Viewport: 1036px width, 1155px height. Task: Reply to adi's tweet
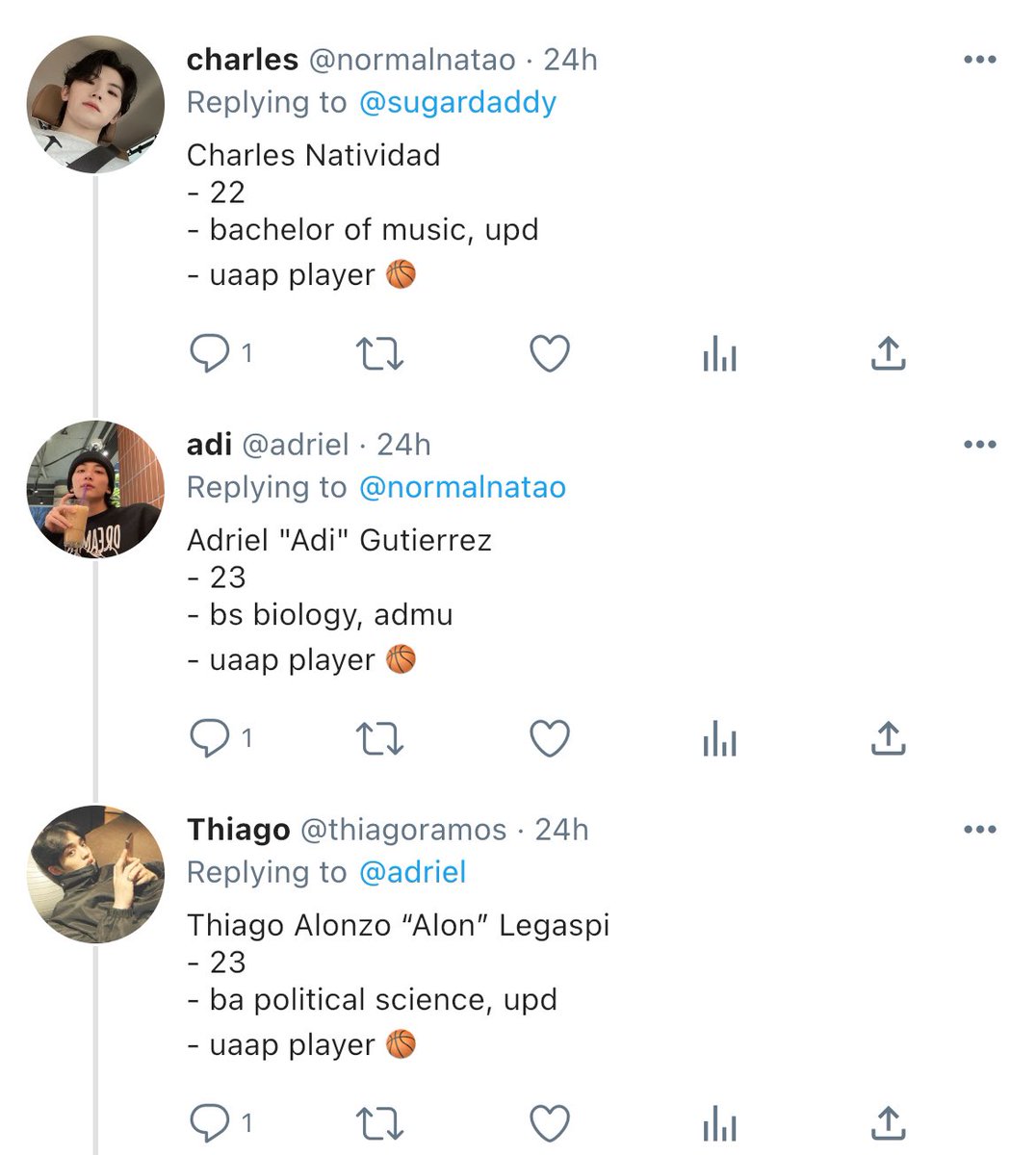coord(209,739)
